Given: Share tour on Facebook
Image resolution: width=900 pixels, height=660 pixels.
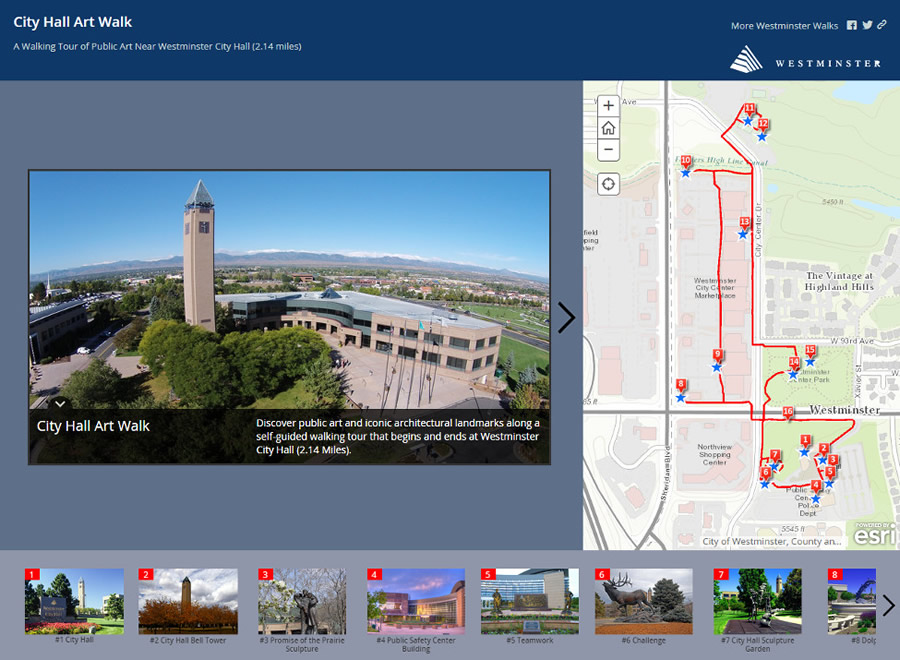Looking at the screenshot, I should (x=852, y=25).
